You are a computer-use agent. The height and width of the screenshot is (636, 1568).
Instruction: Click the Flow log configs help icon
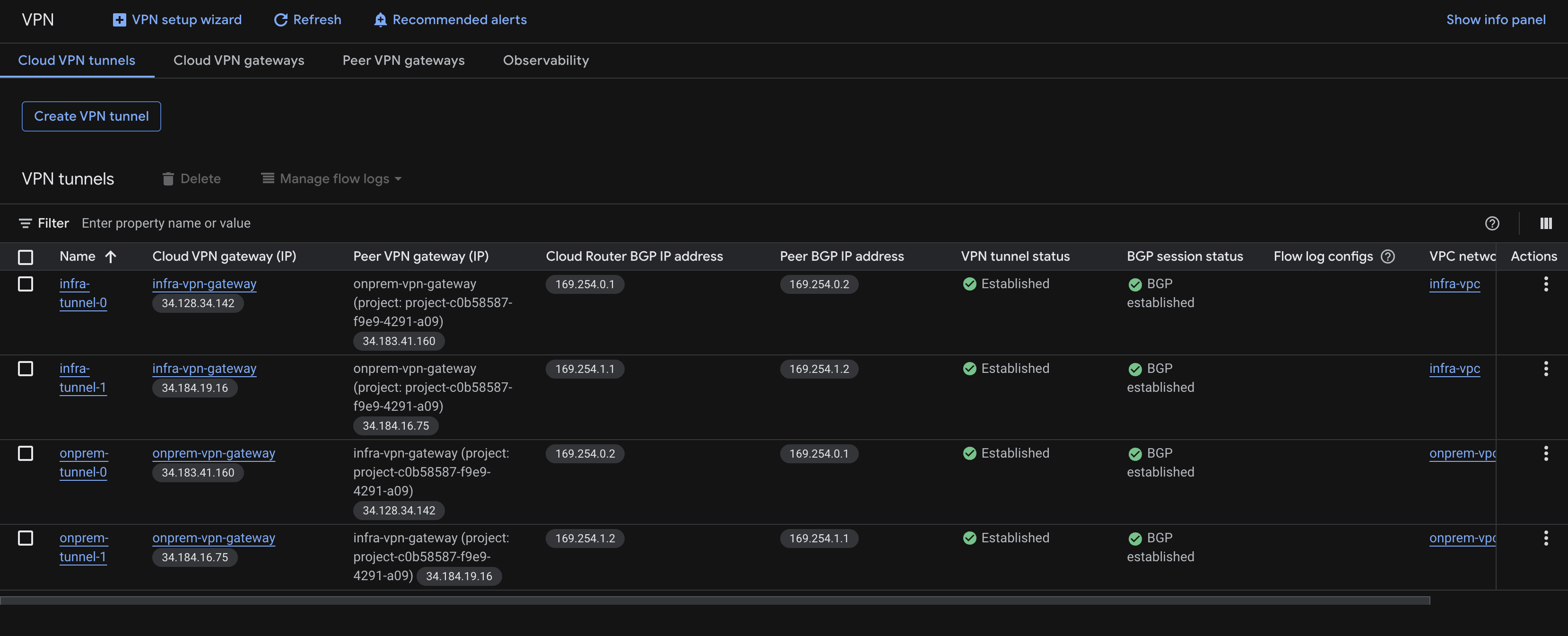click(1388, 256)
